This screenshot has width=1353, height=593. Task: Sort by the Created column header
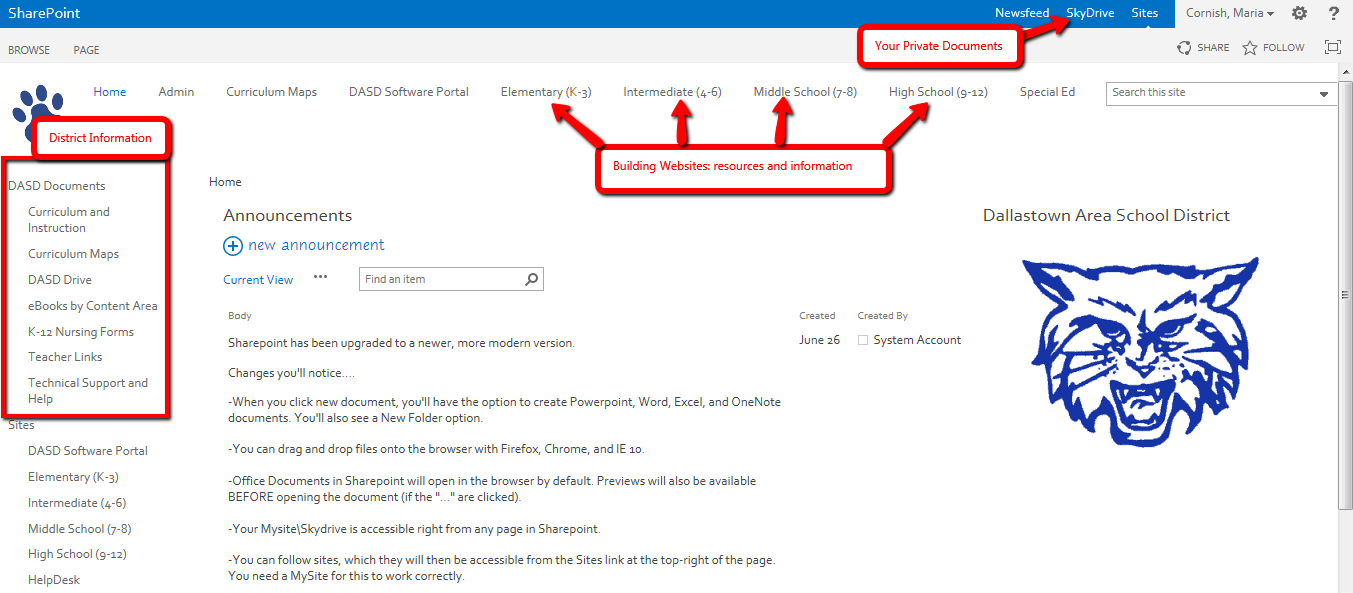[x=817, y=316]
